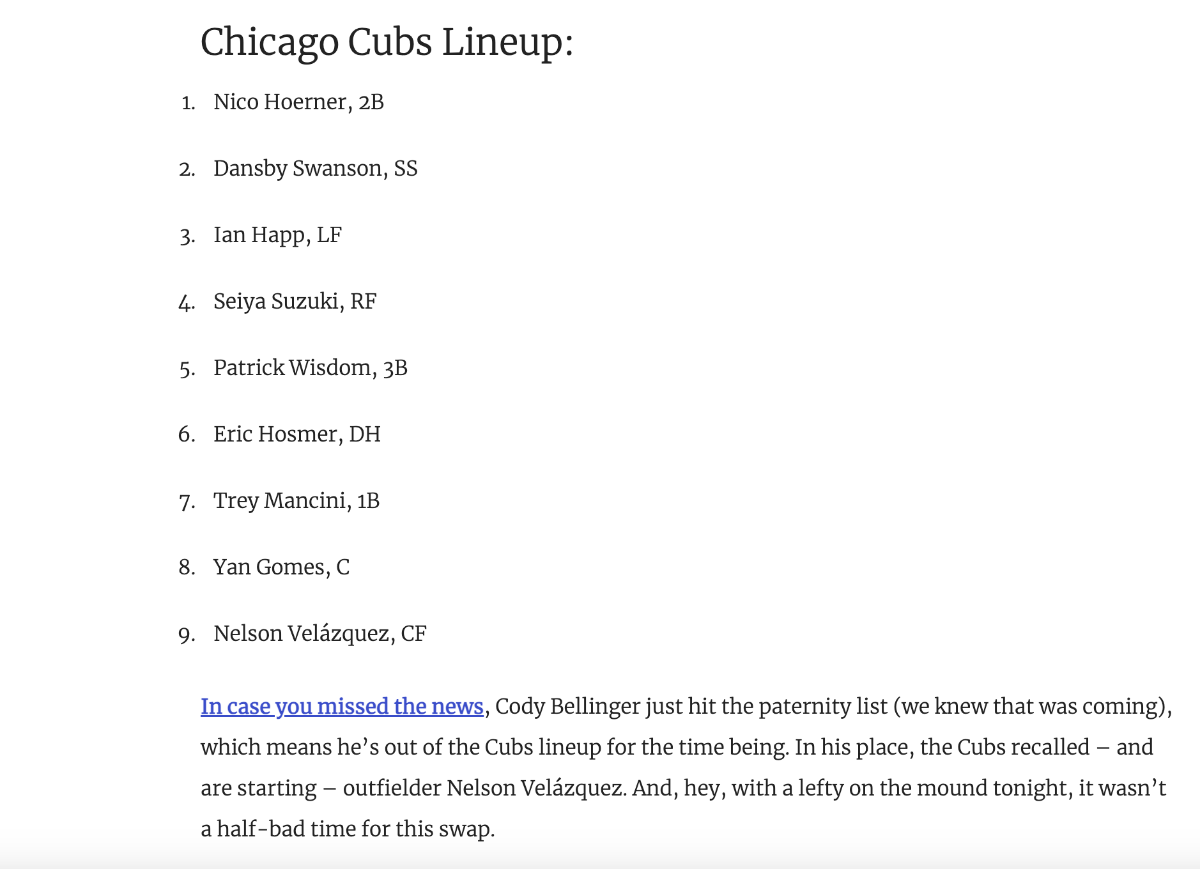Viewport: 1200px width, 869px height.
Task: Click the number 9 list marker
Action: 187,635
